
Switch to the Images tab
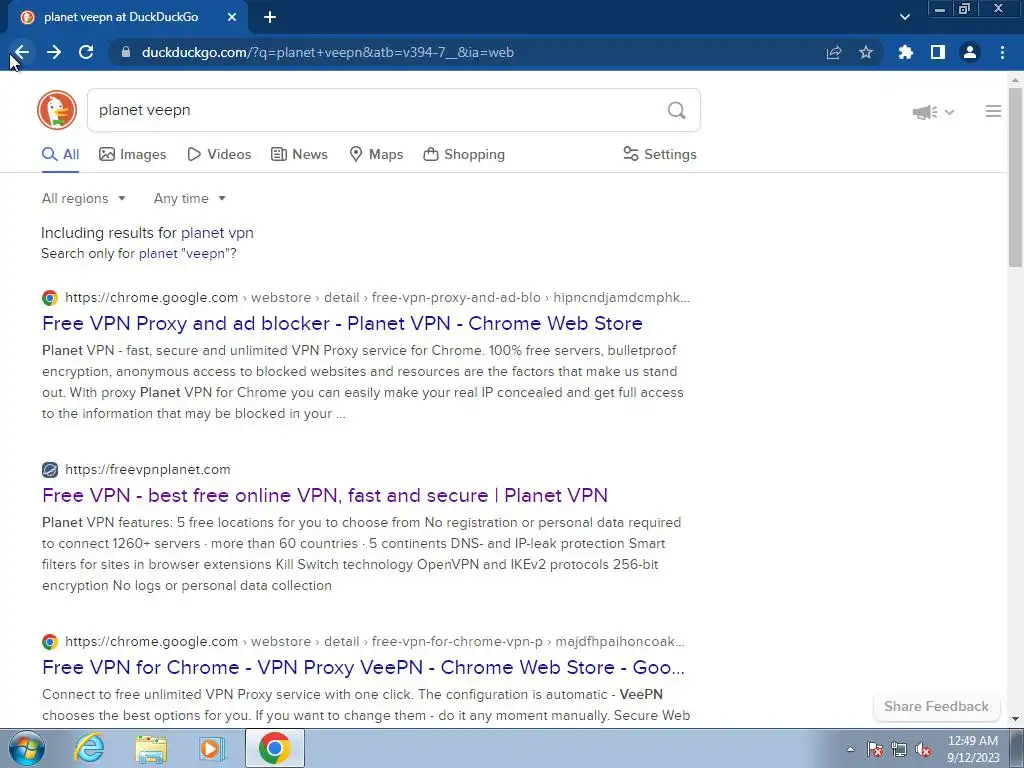(x=133, y=155)
